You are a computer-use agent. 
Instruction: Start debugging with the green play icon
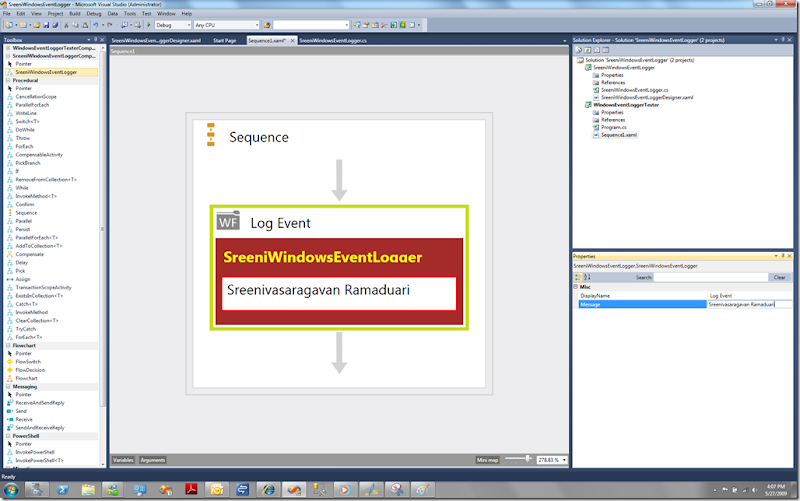coord(148,25)
